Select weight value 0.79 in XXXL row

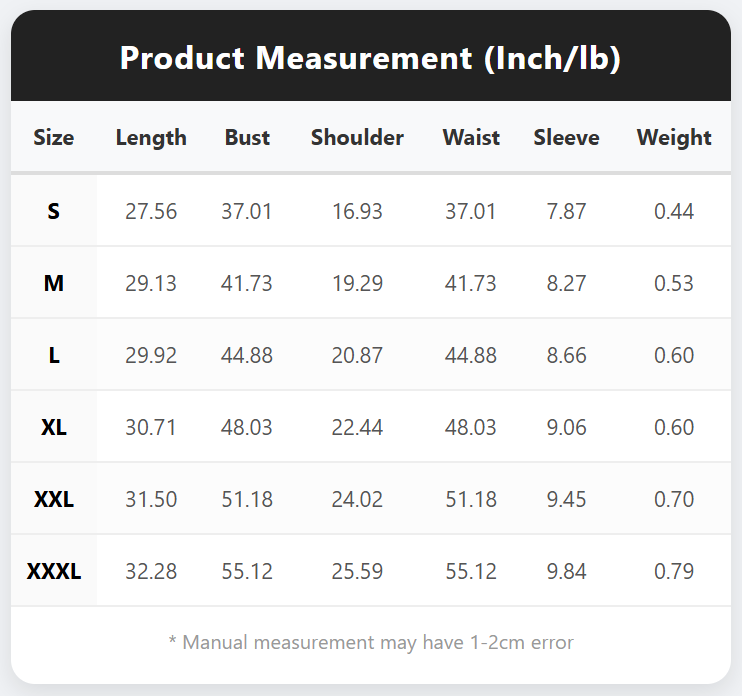click(x=674, y=571)
